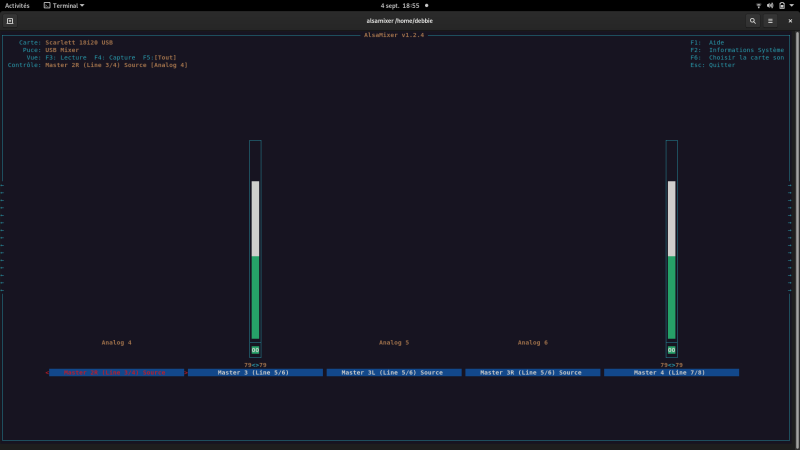Click the Master 4 (Line 7/8) volume bar
800x450 pixels.
pos(671,260)
